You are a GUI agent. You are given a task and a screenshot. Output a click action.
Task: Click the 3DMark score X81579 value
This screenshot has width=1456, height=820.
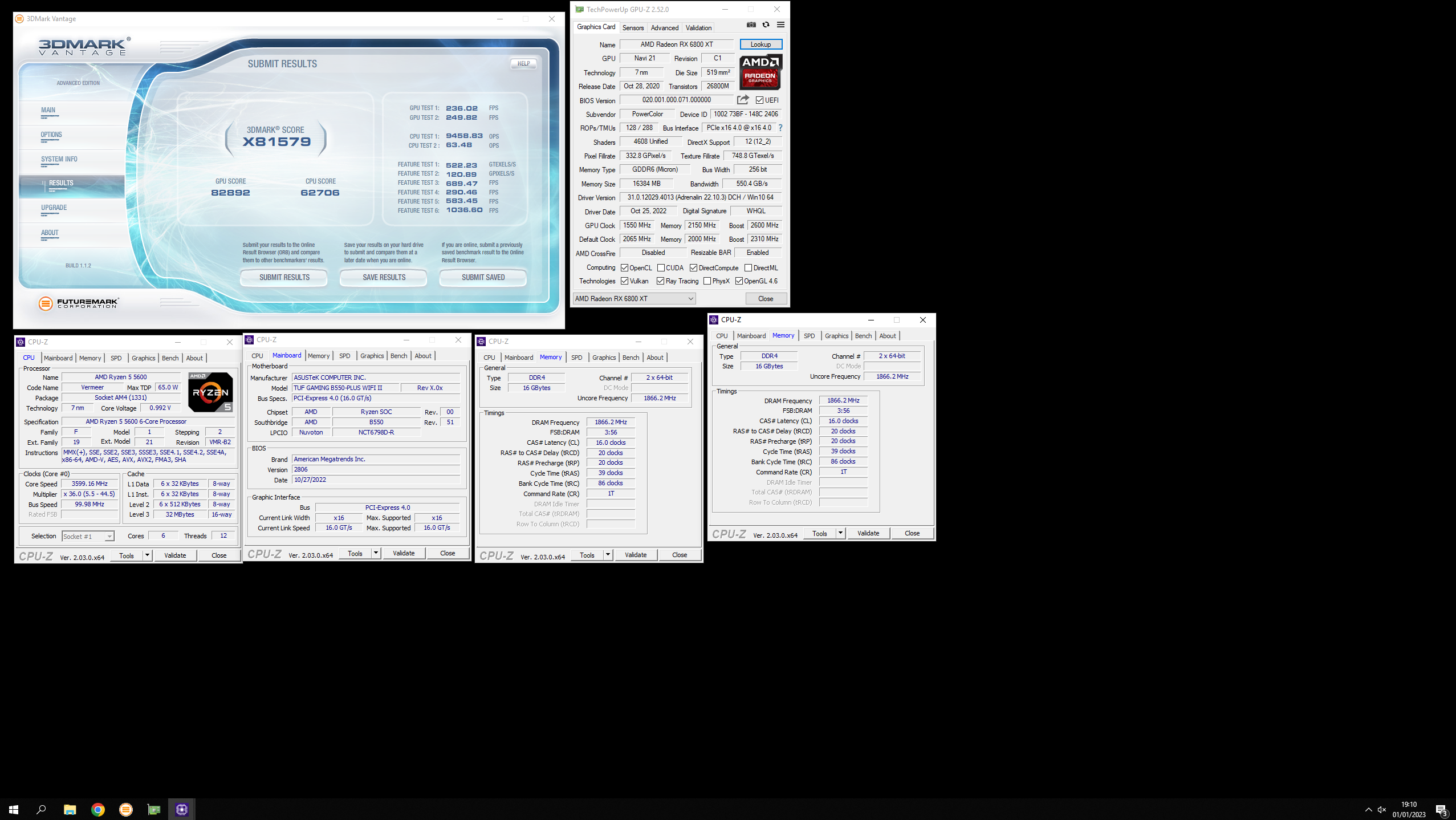[277, 142]
